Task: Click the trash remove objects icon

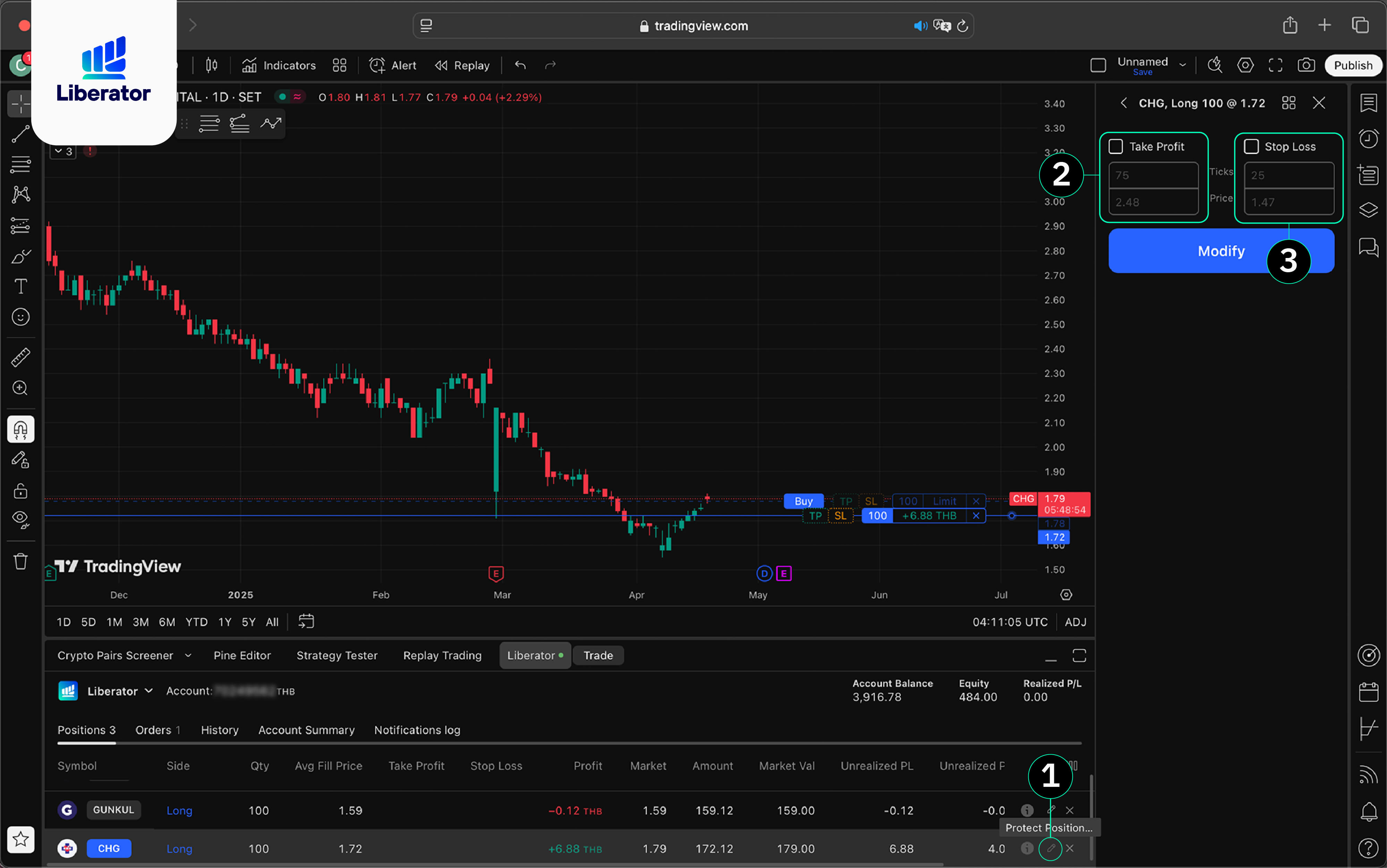Action: point(21,561)
